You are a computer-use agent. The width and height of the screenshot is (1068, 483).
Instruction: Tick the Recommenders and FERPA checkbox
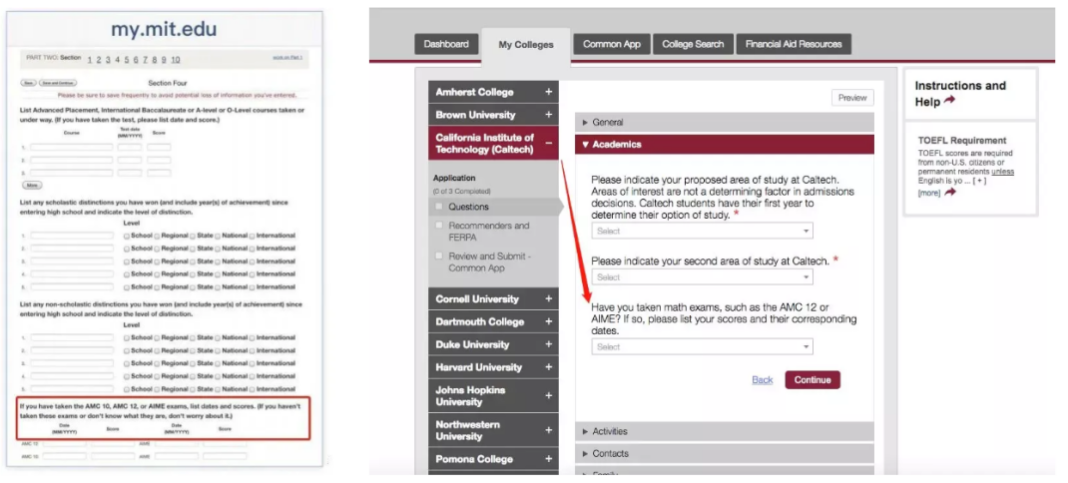pos(438,226)
